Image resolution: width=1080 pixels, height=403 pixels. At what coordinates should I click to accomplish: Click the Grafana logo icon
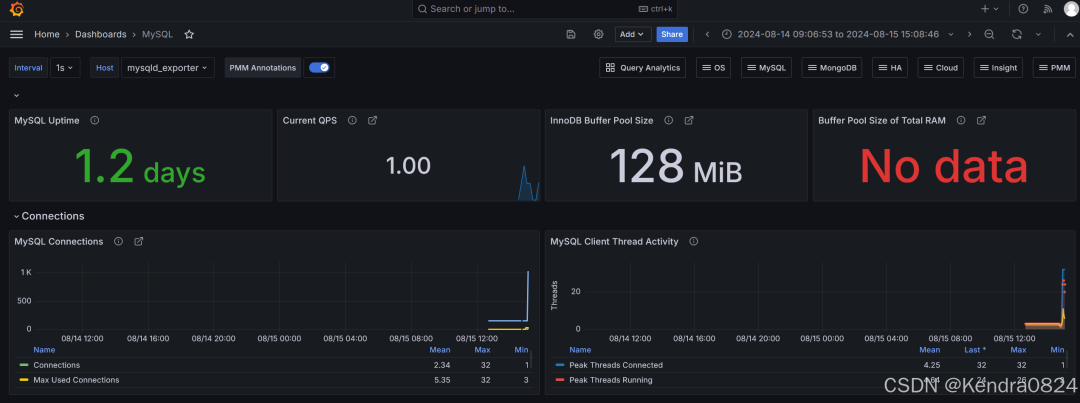(x=17, y=9)
